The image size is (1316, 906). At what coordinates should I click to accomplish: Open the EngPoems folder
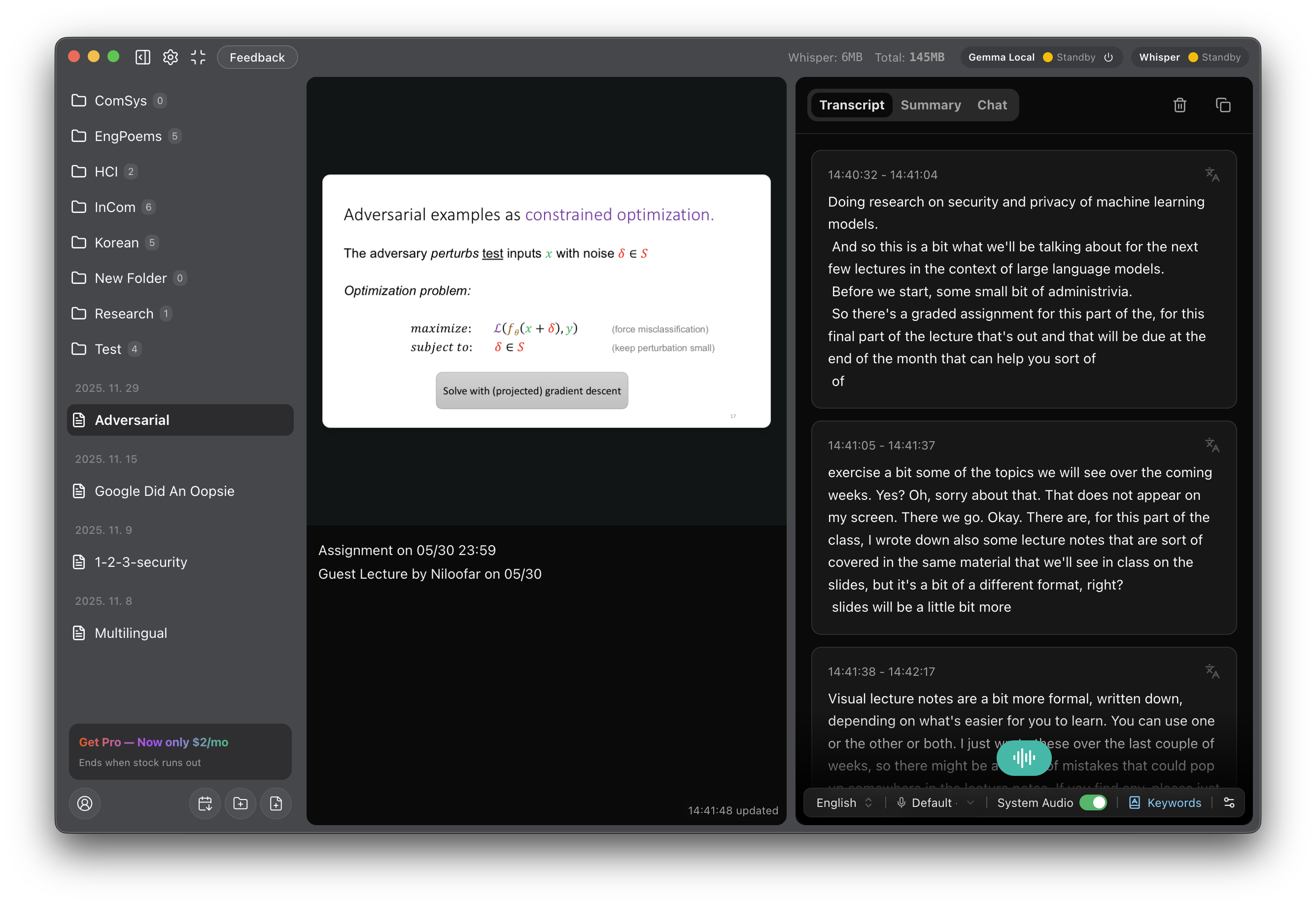(128, 136)
